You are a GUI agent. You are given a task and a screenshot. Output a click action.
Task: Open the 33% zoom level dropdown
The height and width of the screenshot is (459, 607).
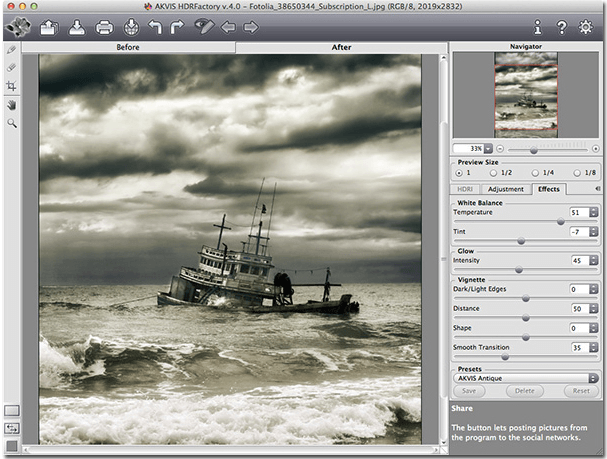click(x=488, y=149)
